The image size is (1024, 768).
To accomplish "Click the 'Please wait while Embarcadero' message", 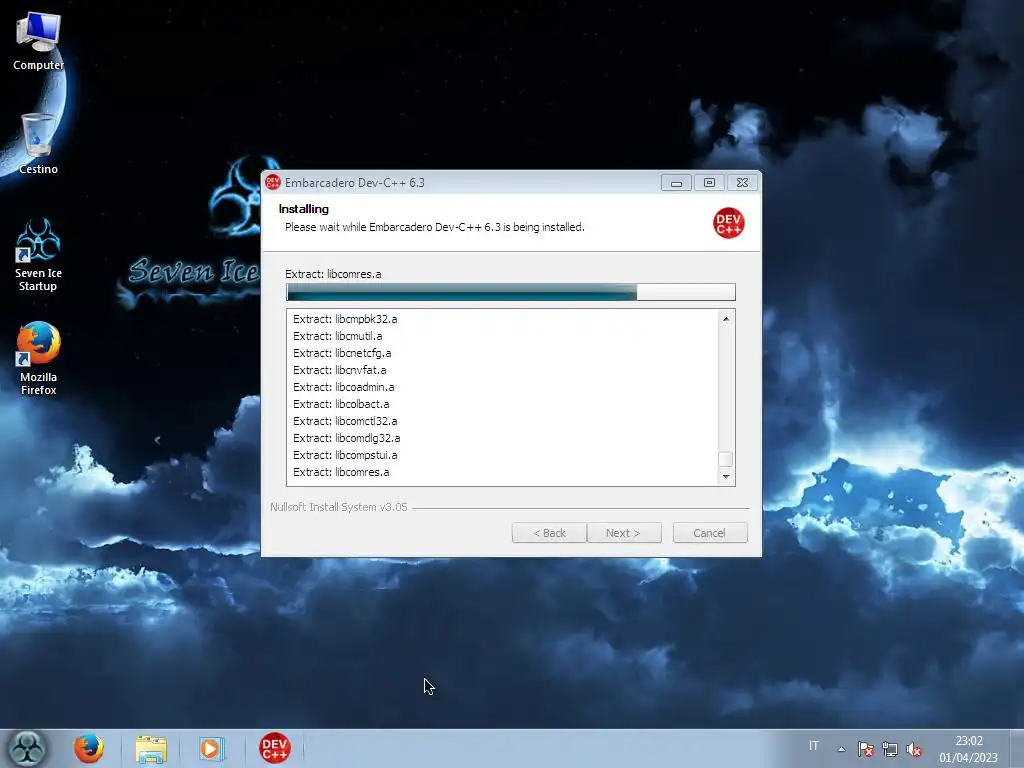I will coord(434,227).
